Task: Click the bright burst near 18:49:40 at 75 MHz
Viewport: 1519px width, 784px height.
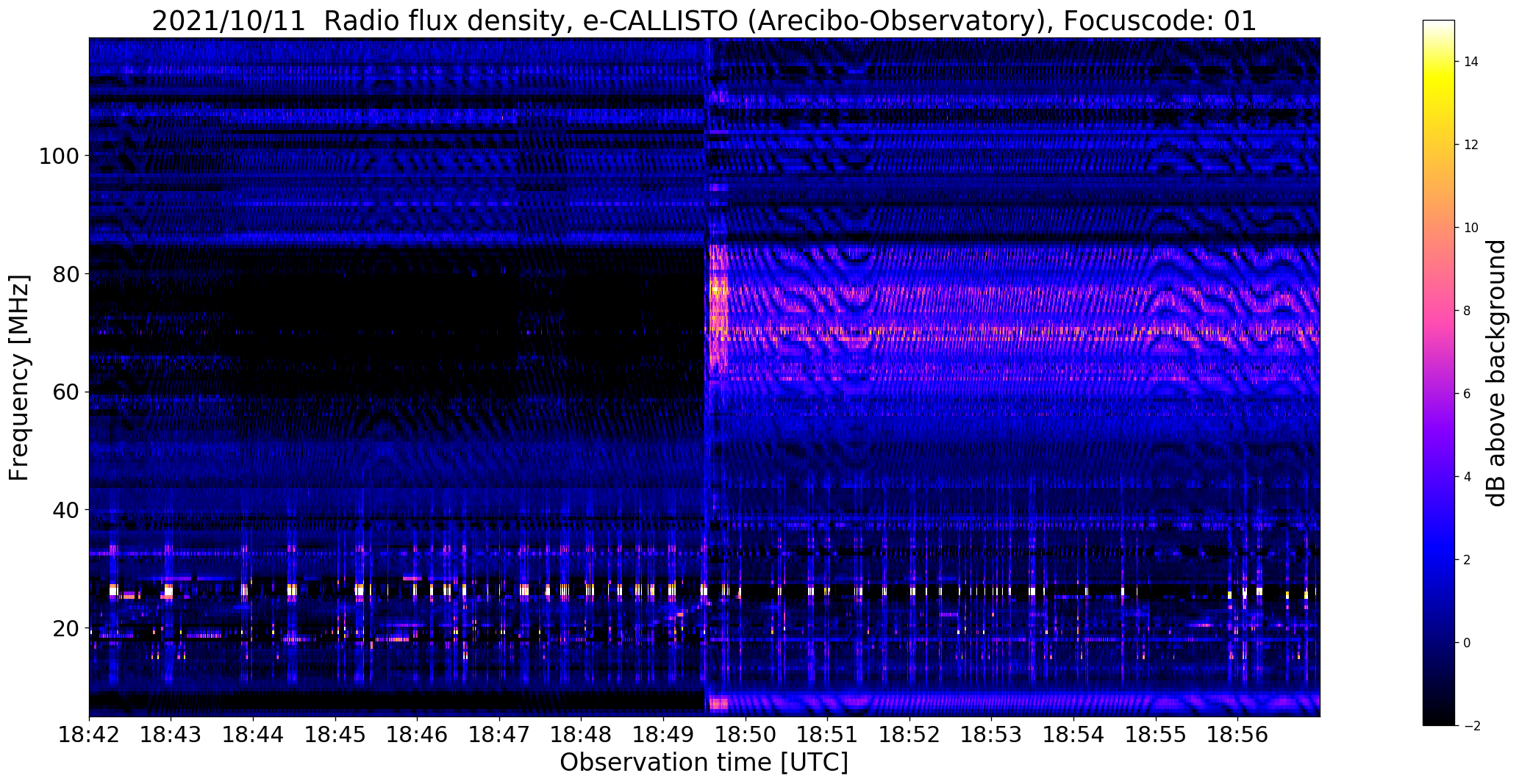Action: point(718,303)
